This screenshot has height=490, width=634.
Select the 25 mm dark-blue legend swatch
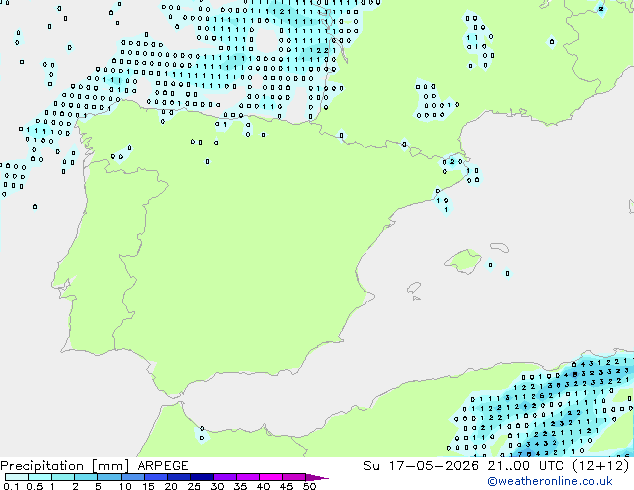coord(201,477)
